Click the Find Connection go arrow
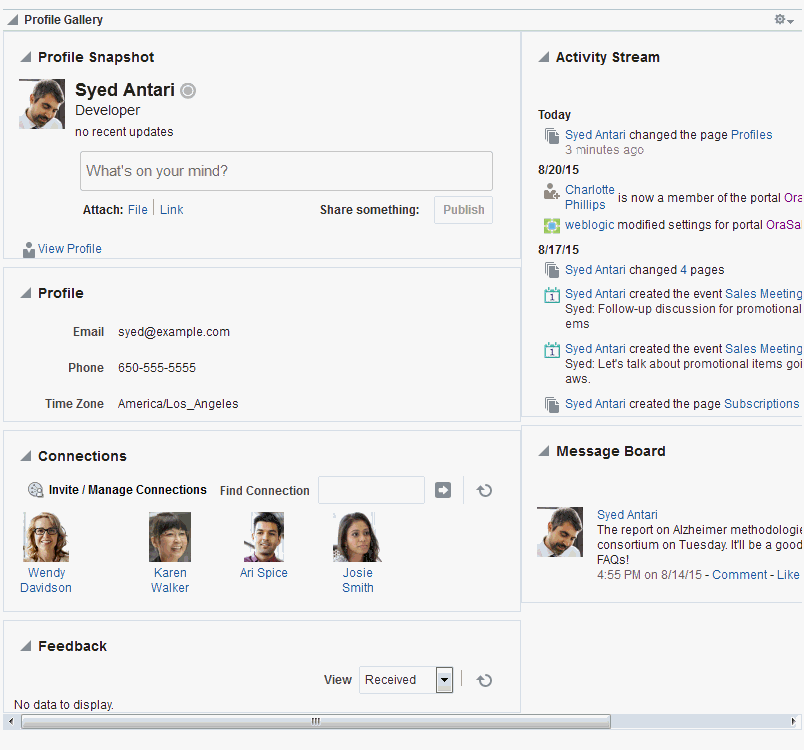 443,490
